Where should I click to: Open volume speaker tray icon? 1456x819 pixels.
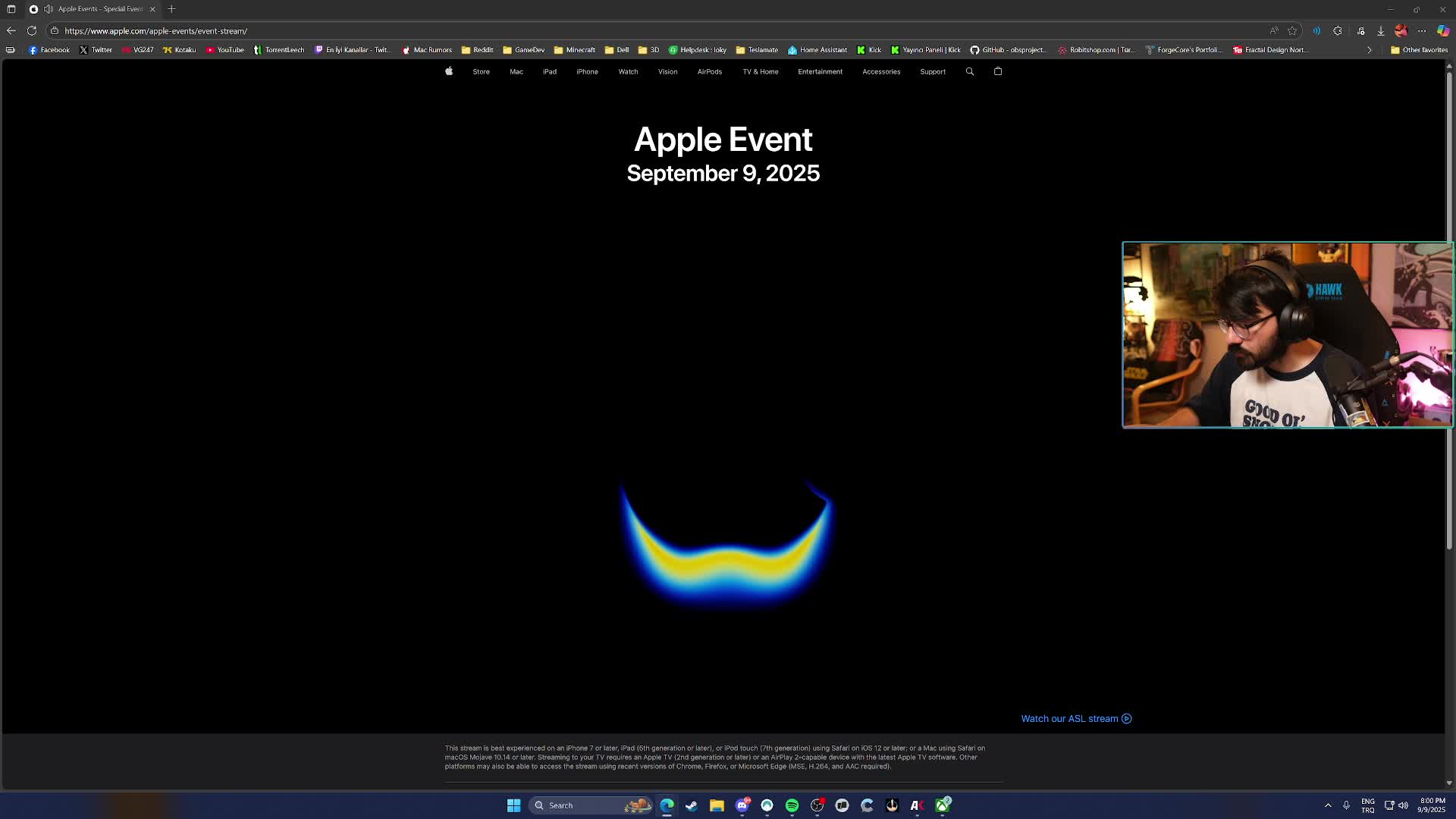1403,805
